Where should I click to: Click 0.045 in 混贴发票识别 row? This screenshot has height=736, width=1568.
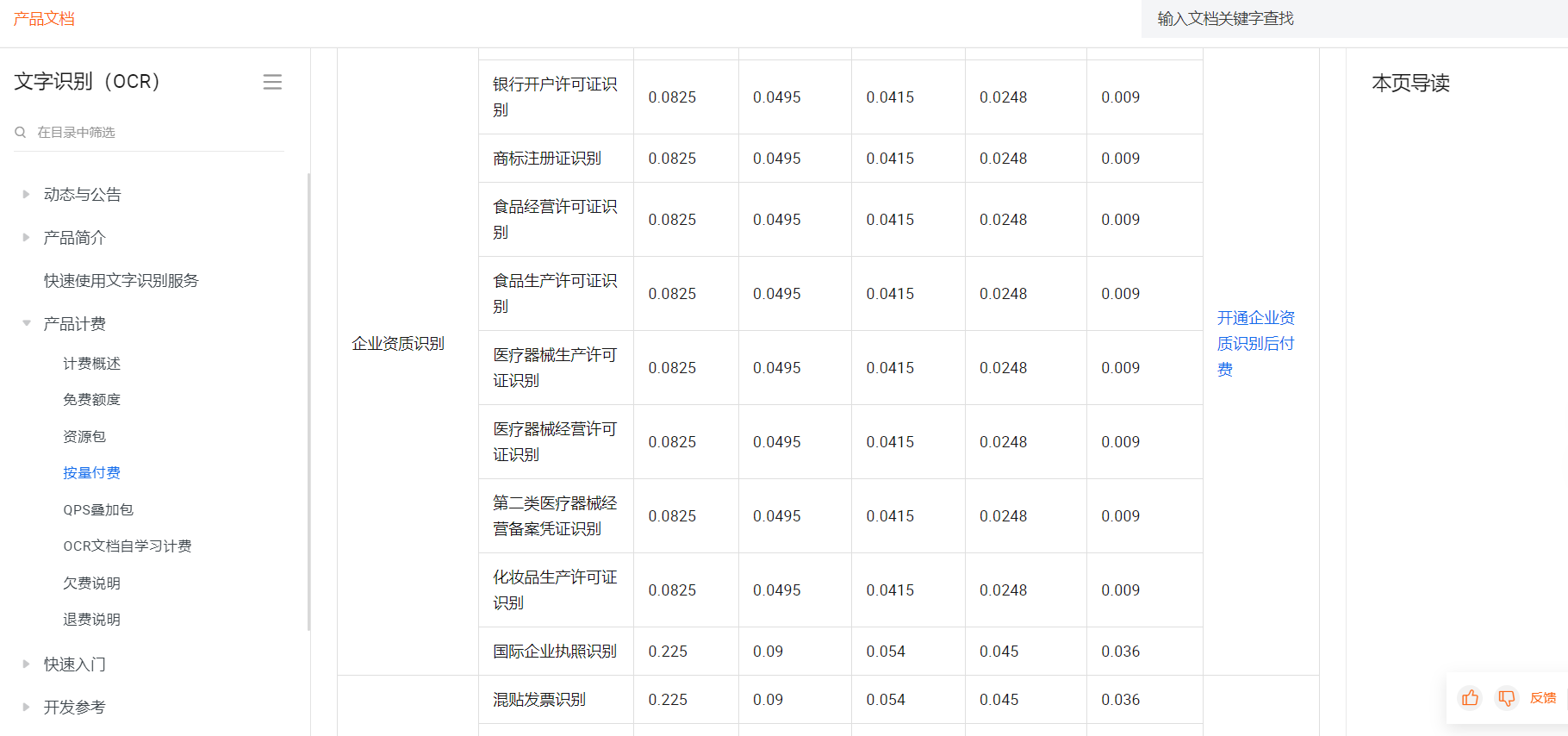(999, 700)
